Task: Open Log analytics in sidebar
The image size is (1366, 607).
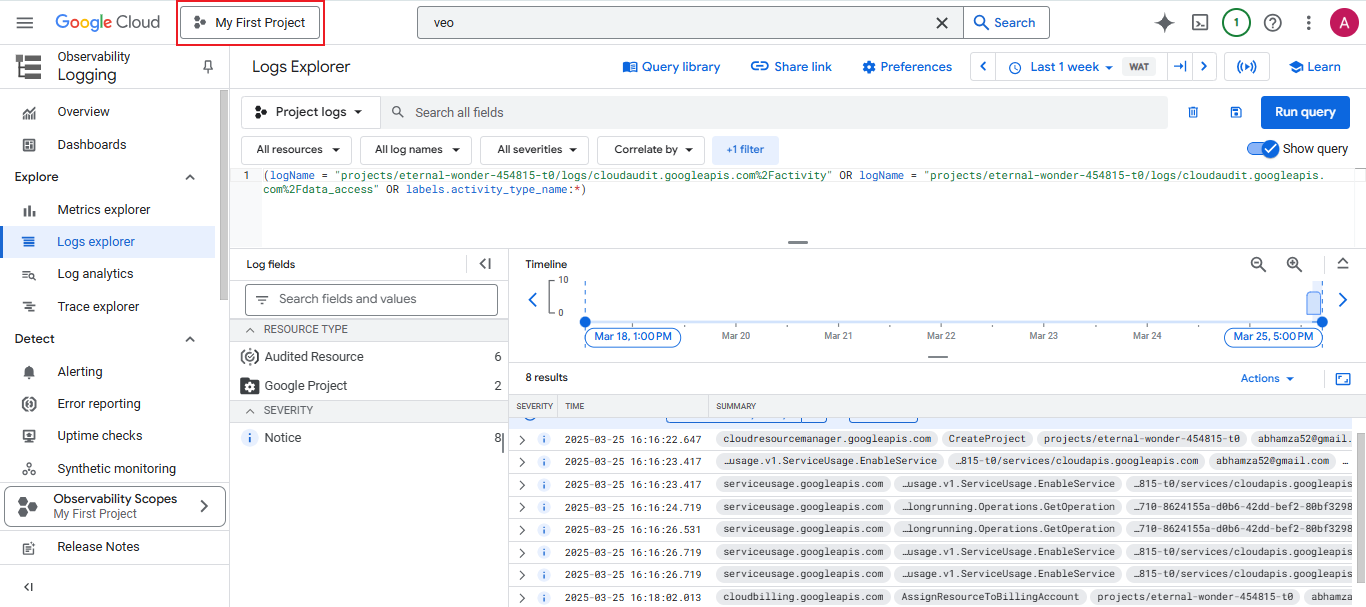Action: click(95, 274)
